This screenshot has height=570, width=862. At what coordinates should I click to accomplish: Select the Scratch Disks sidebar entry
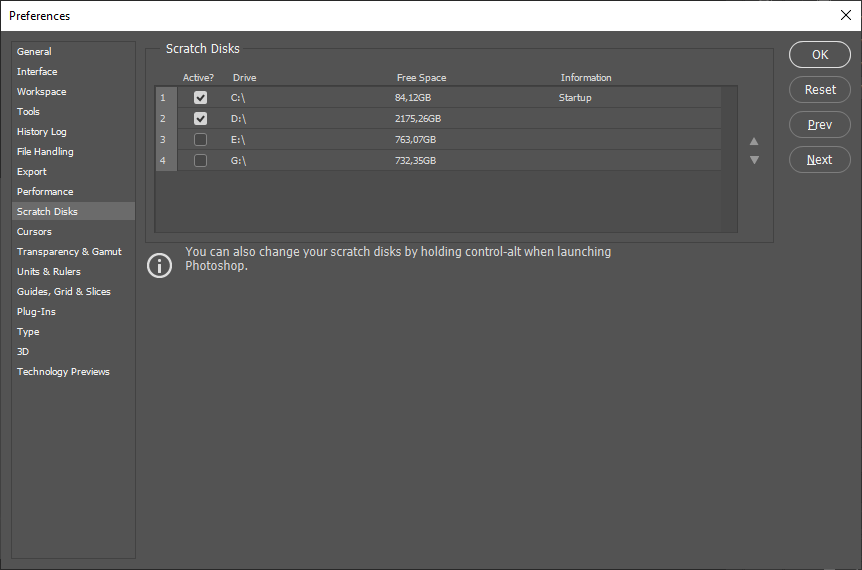[x=73, y=212]
